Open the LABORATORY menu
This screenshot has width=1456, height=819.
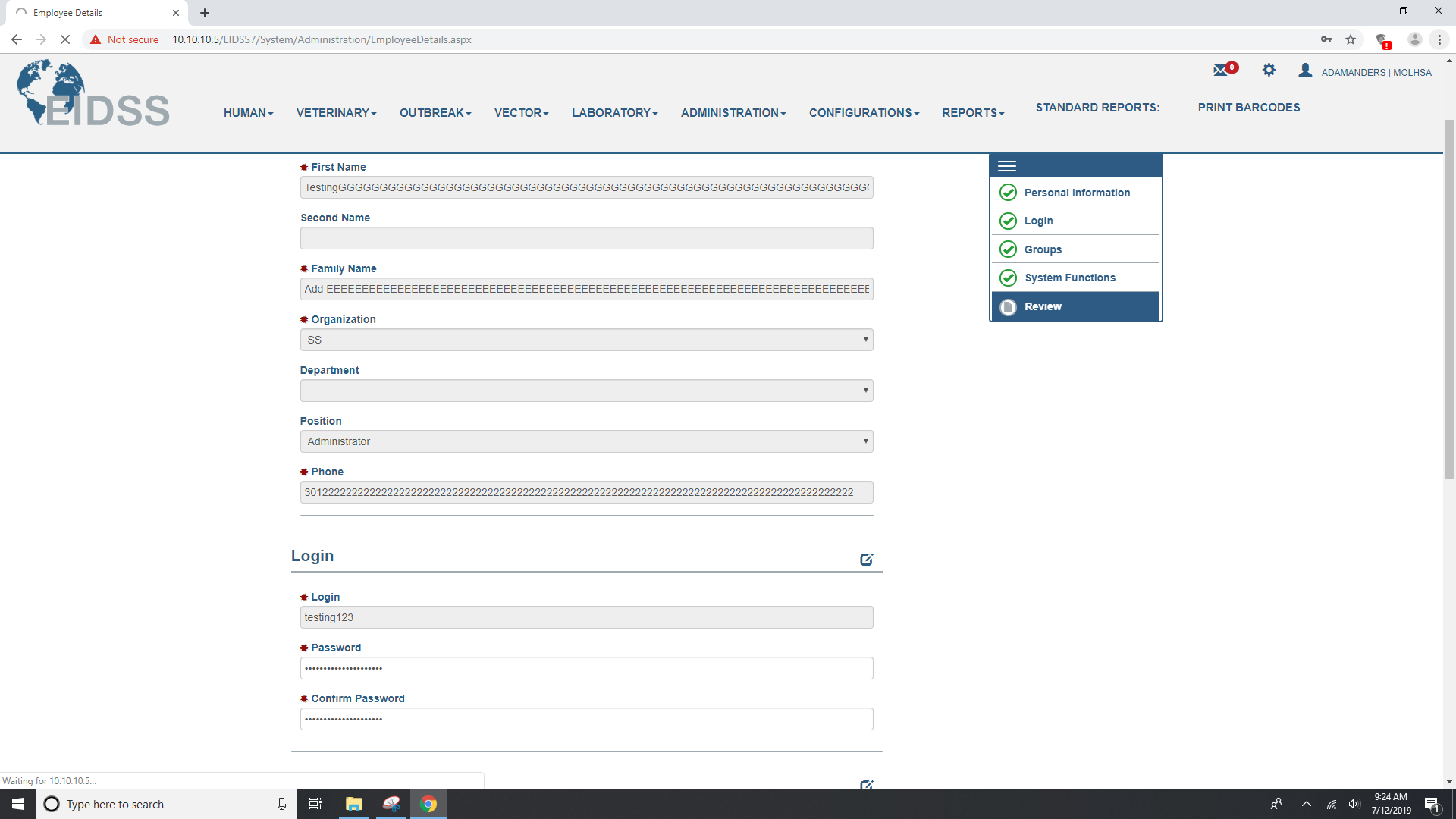(x=613, y=112)
